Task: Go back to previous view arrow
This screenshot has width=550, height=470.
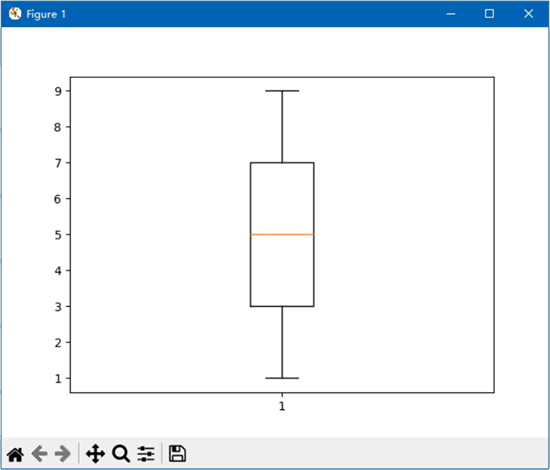Action: 39,454
